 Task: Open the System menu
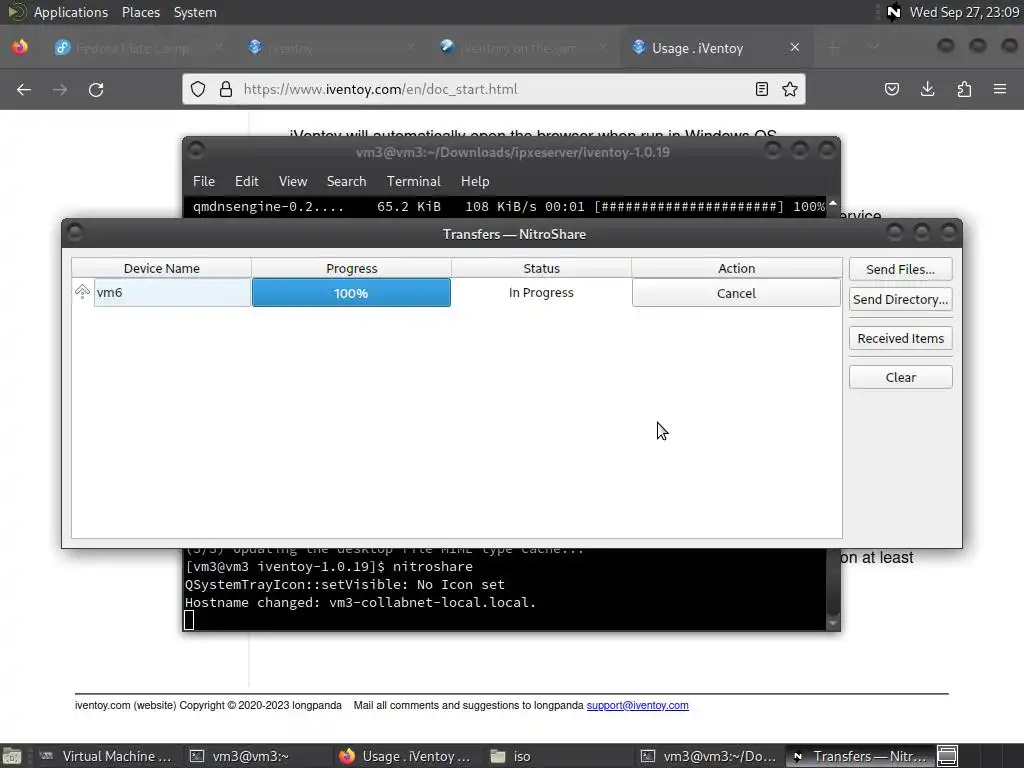click(x=195, y=12)
